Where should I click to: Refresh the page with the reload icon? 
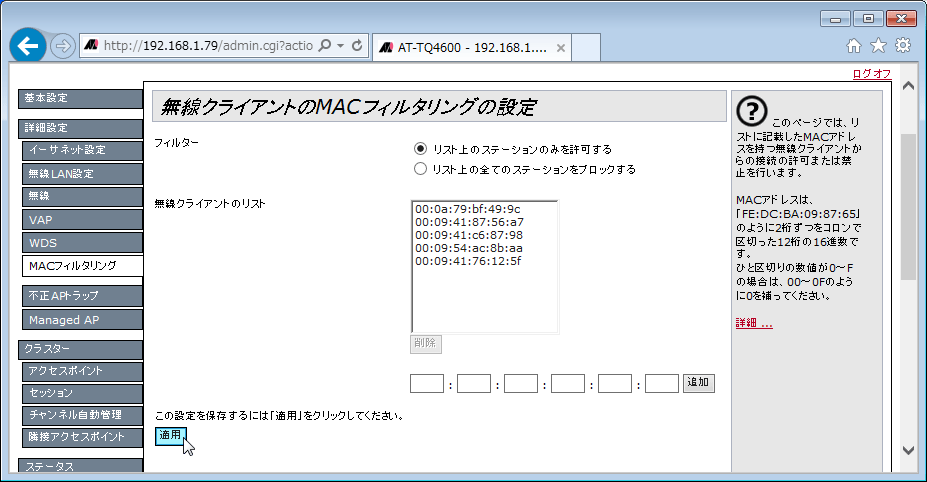(357, 46)
